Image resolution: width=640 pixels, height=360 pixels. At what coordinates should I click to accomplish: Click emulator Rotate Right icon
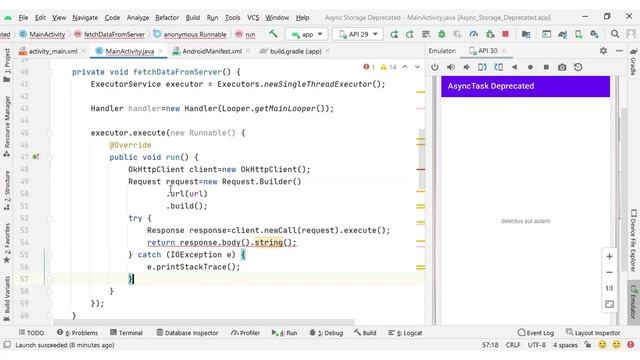tap(498, 67)
